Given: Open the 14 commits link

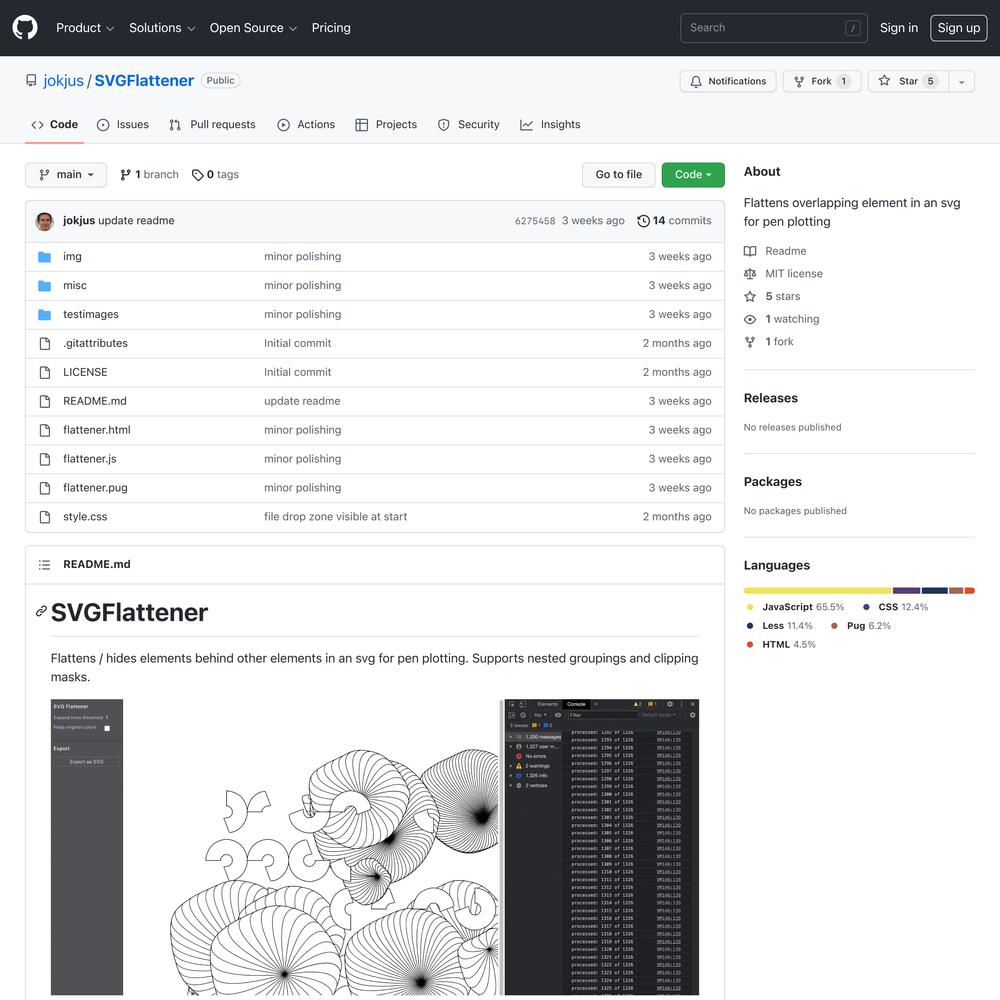Looking at the screenshot, I should coord(675,221).
